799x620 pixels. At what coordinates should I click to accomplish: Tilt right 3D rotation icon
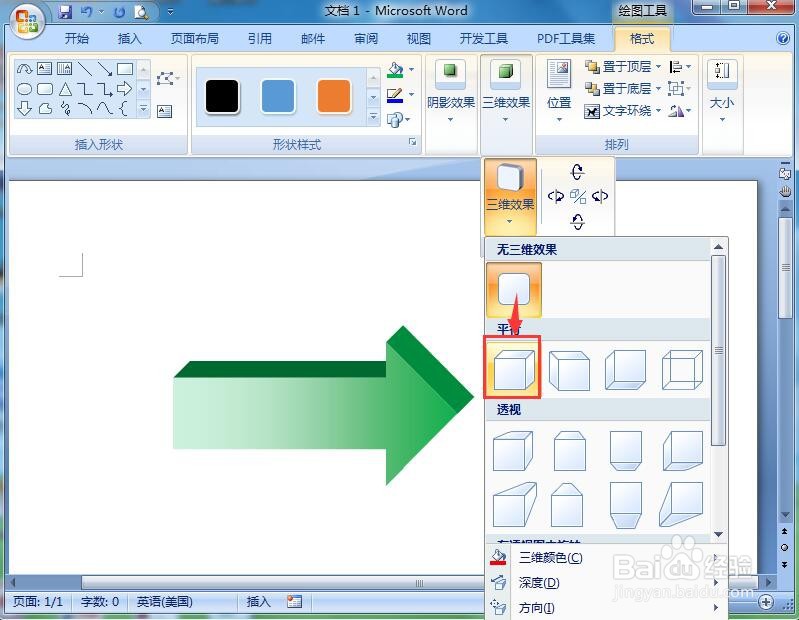pos(600,196)
